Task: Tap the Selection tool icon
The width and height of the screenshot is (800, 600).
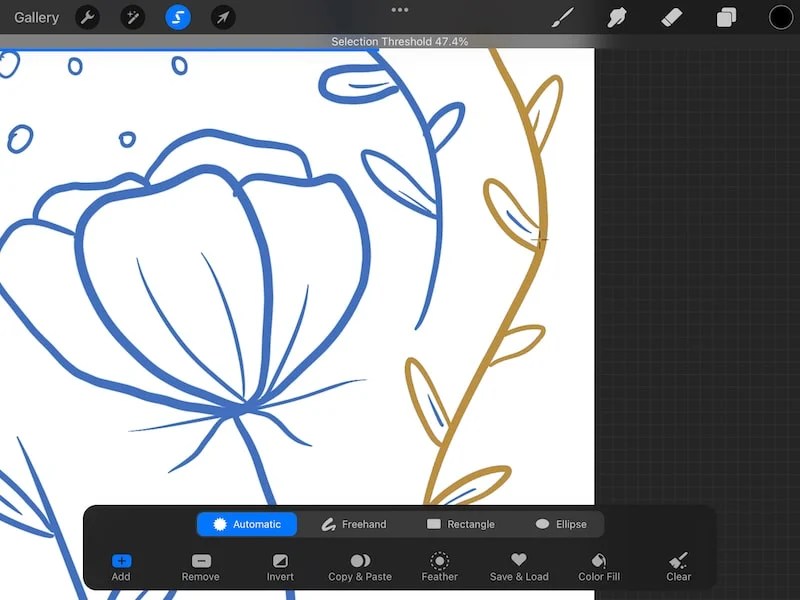Action: [178, 17]
